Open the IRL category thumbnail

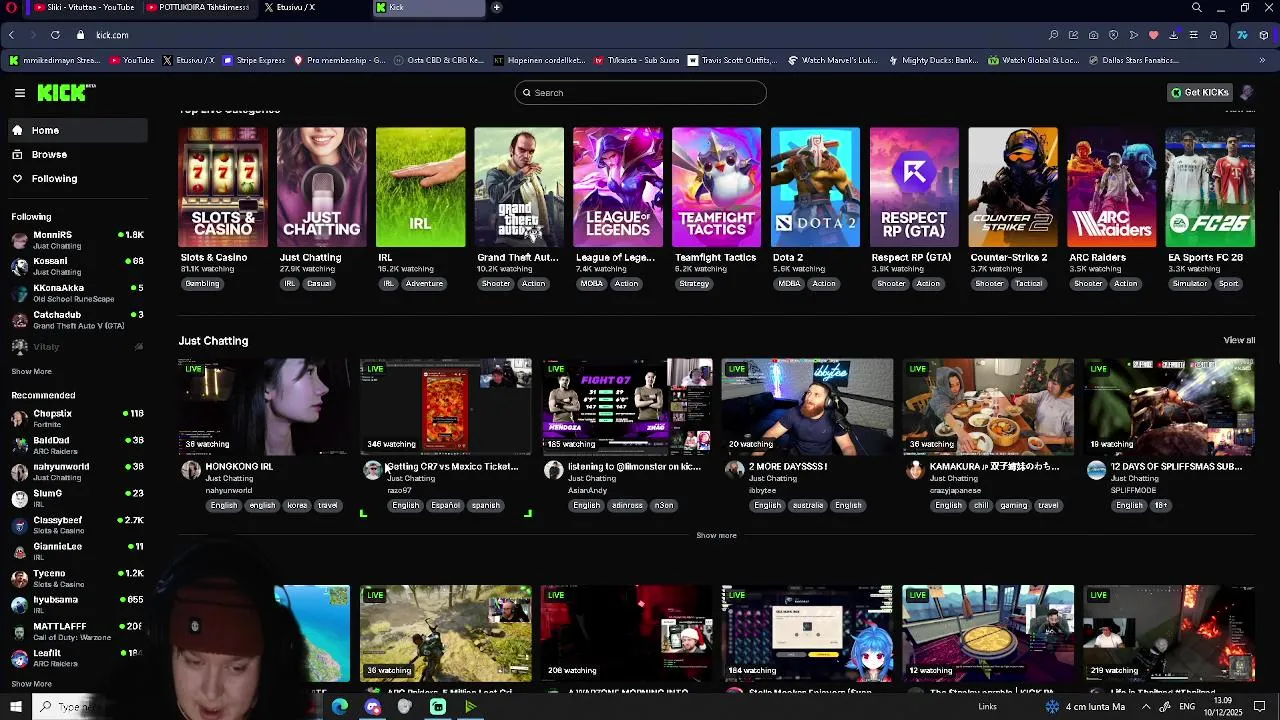pos(420,187)
